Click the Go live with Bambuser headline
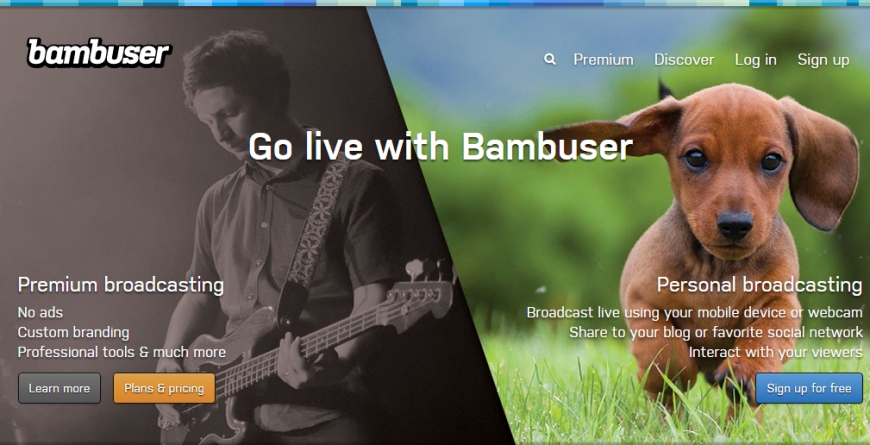Screen dimensions: 870x445 coord(441,147)
